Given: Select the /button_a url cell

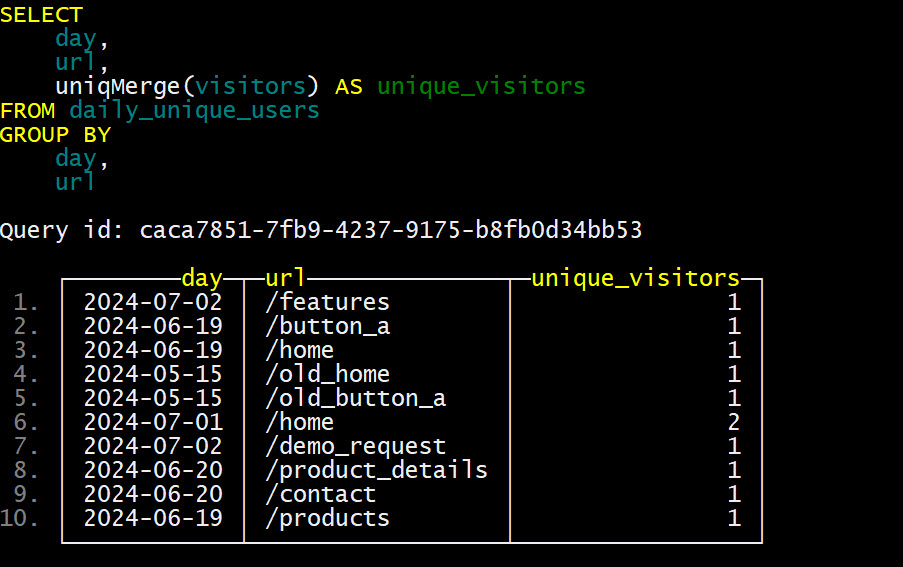Looking at the screenshot, I should point(327,326).
